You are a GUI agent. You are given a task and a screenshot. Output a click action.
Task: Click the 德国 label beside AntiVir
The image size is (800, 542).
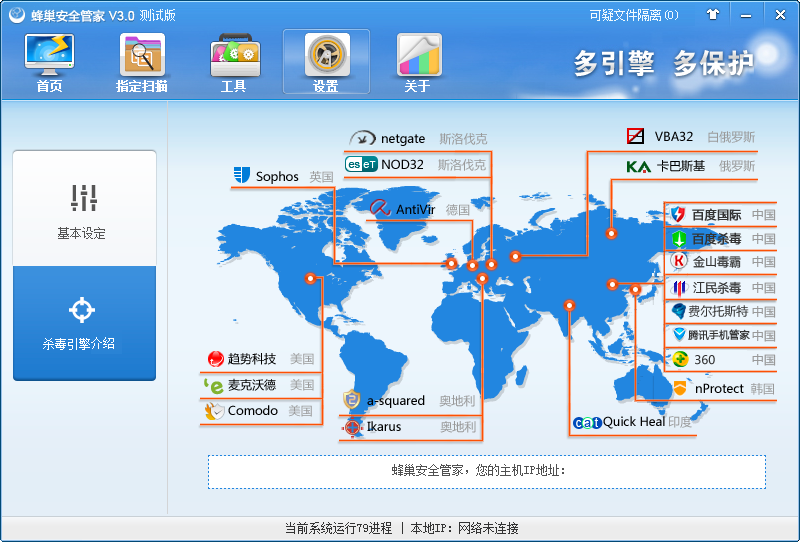457,209
